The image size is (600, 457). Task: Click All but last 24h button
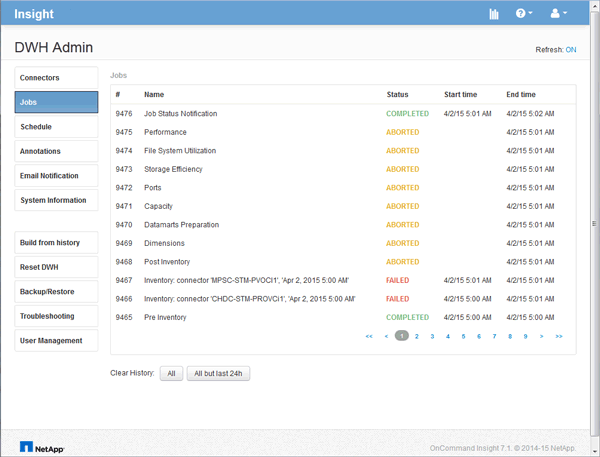click(x=218, y=373)
